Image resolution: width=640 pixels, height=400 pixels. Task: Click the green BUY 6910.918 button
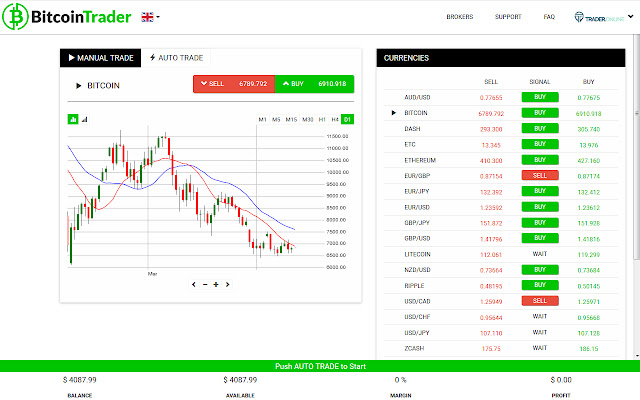pos(314,84)
